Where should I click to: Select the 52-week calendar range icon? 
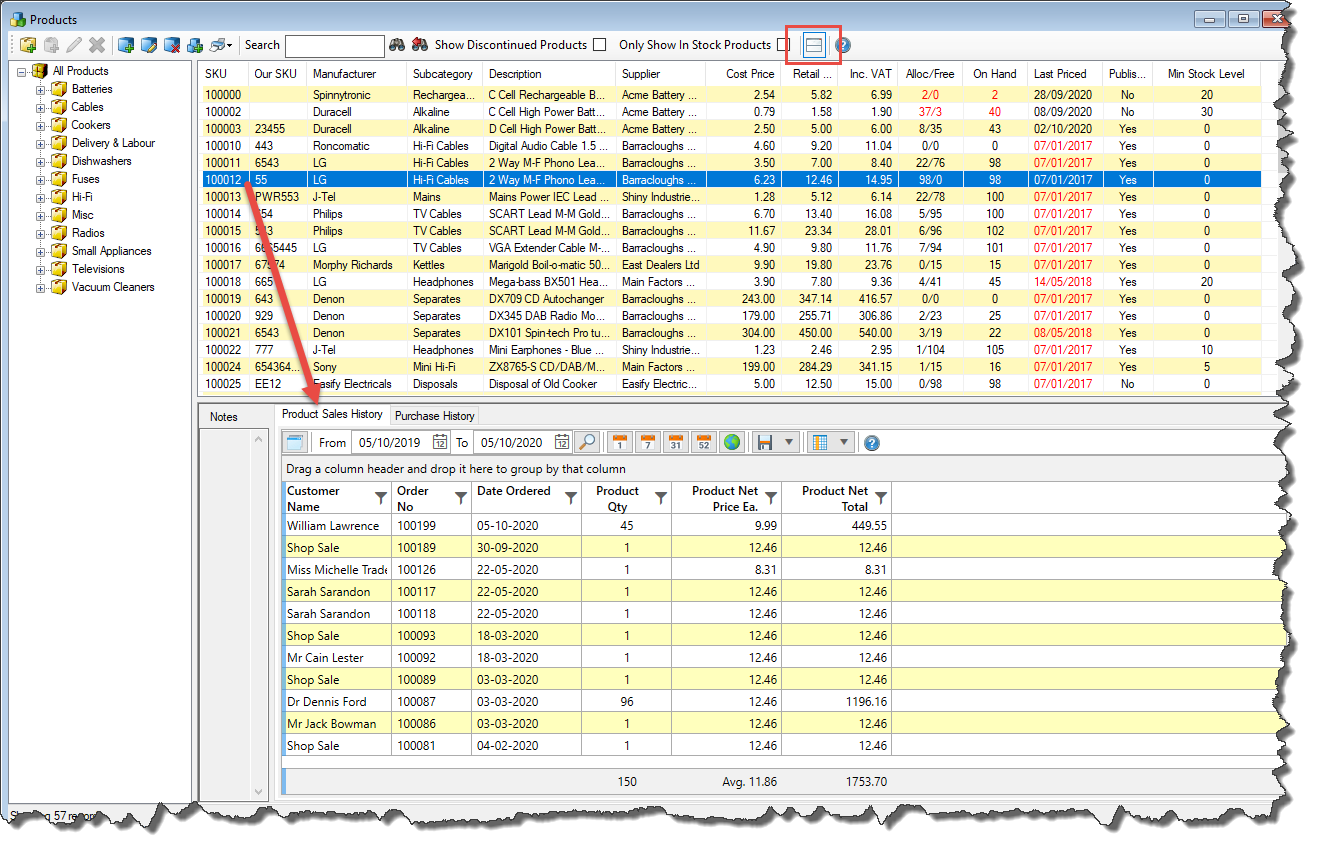(x=704, y=442)
